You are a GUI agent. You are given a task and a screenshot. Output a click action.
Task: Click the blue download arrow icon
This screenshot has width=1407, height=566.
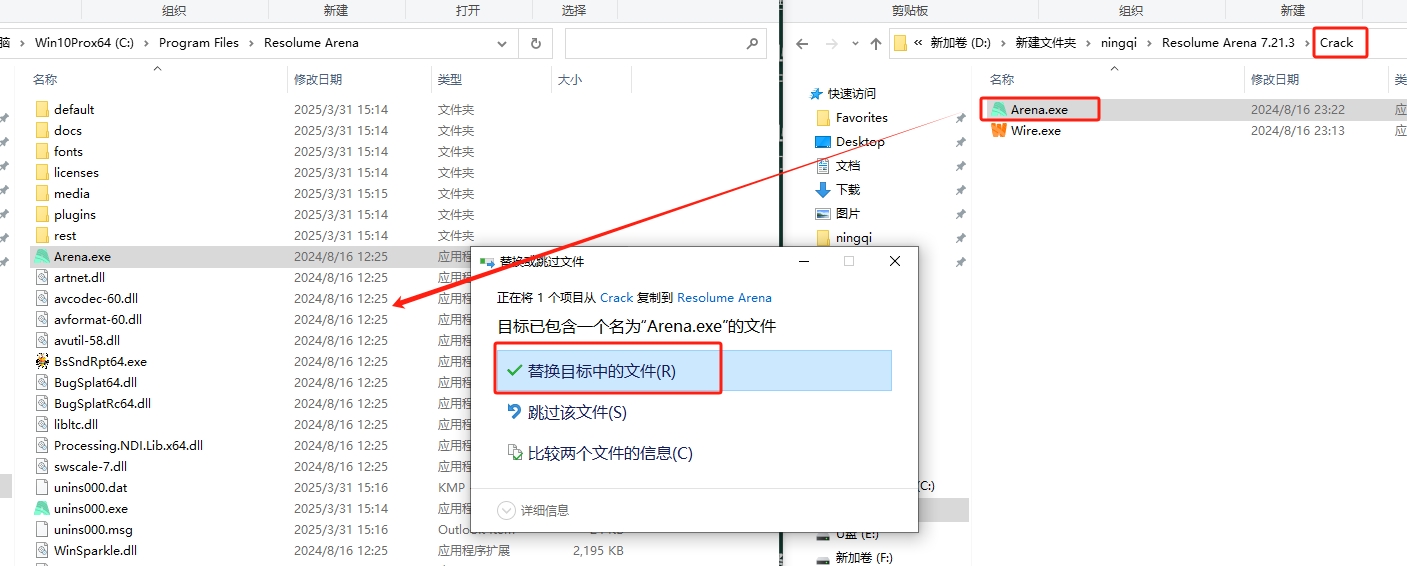point(823,189)
